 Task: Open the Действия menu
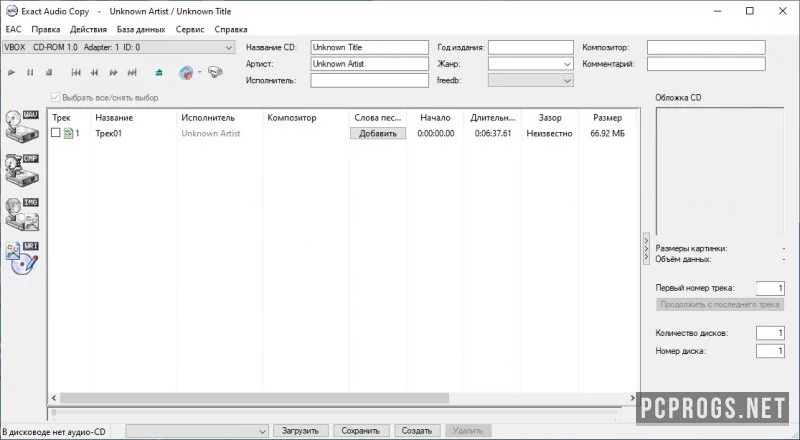click(x=88, y=29)
